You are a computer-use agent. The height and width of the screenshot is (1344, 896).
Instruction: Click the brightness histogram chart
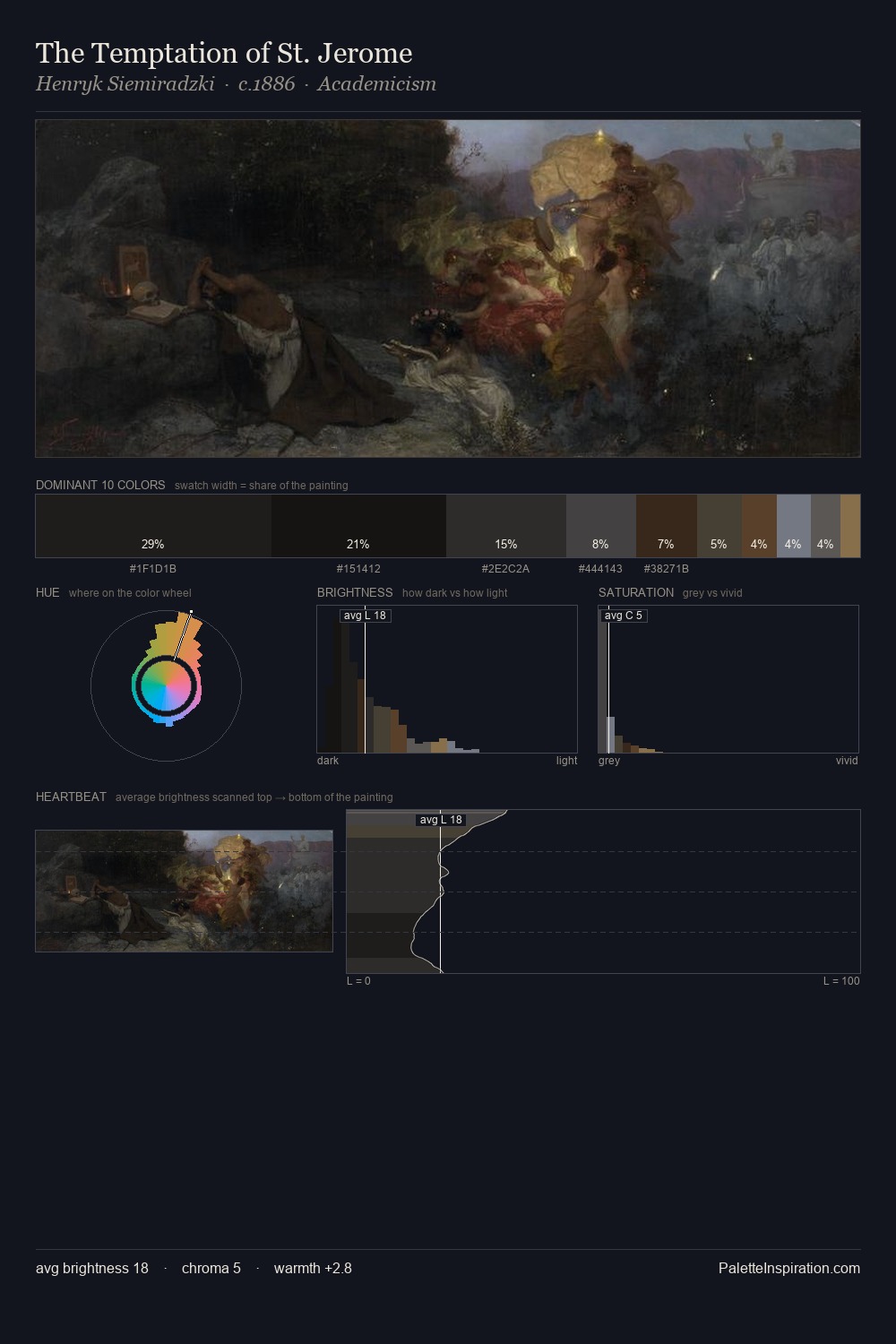pyautogui.click(x=447, y=679)
